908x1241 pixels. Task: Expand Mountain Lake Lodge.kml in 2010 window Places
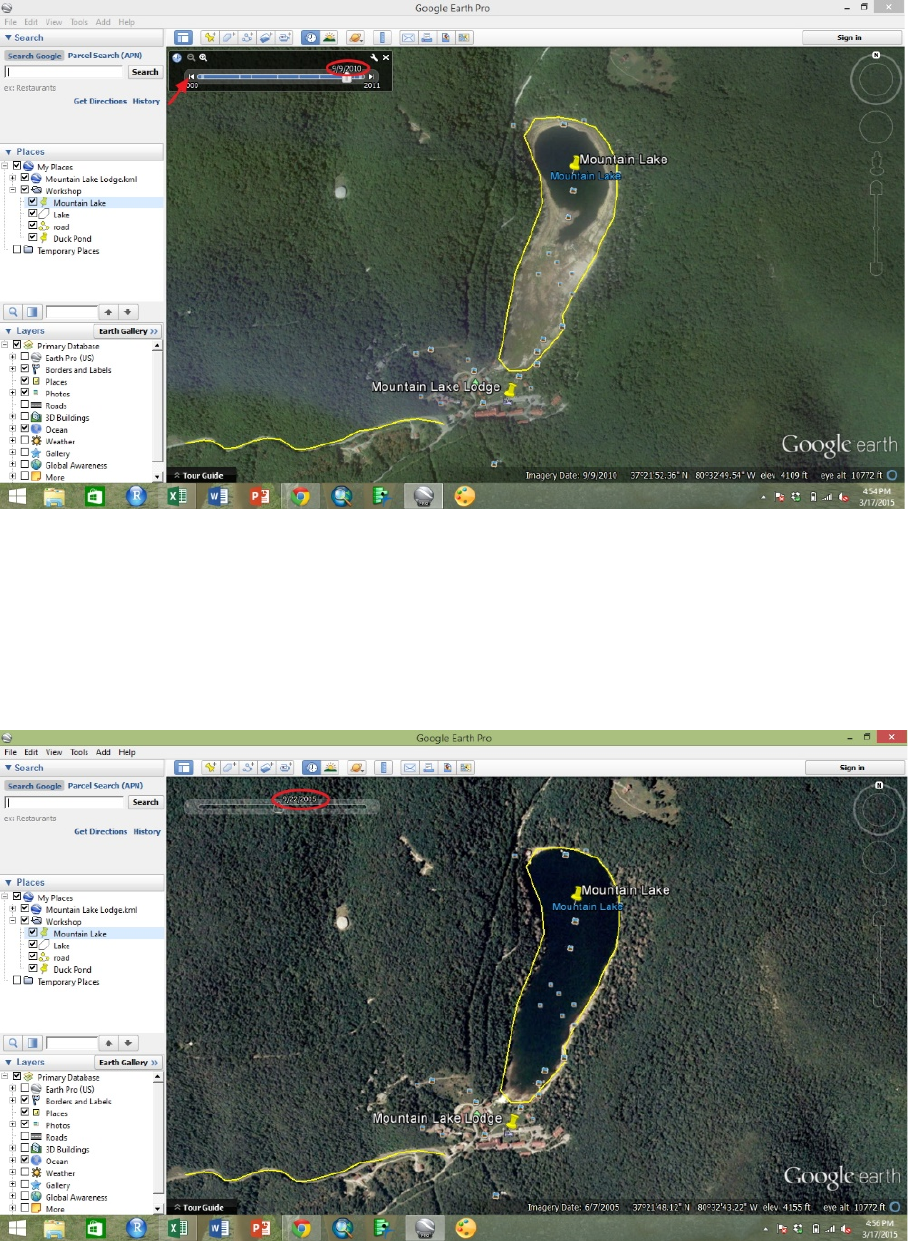point(12,178)
